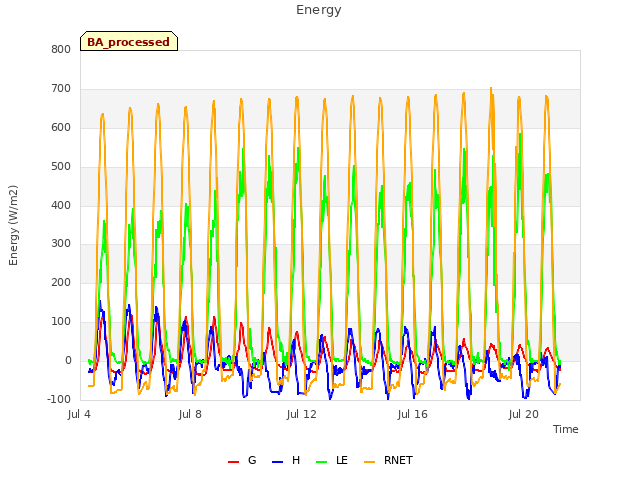The width and height of the screenshot is (640, 480).
Task: Click the BA_processed annotation label
Action: [129, 41]
